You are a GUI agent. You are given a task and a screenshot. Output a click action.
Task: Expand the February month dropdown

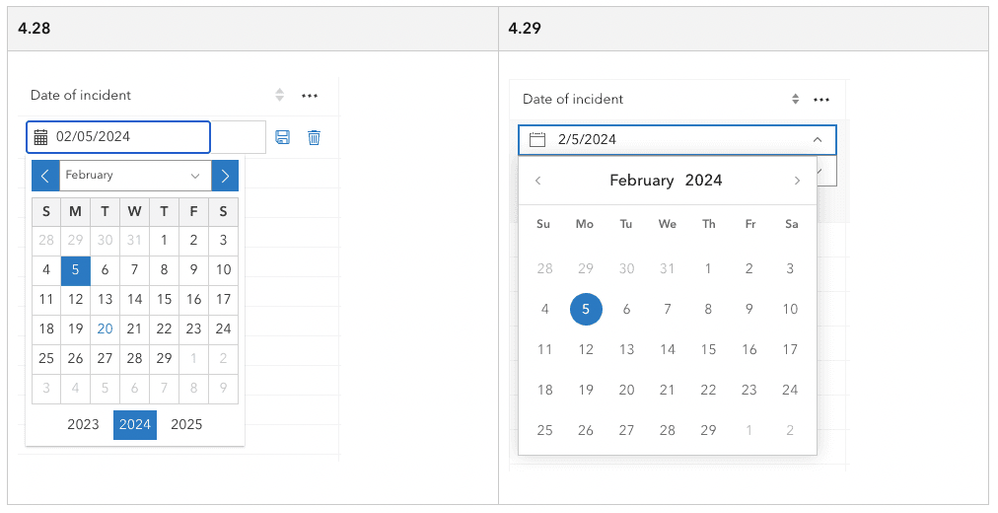point(194,176)
